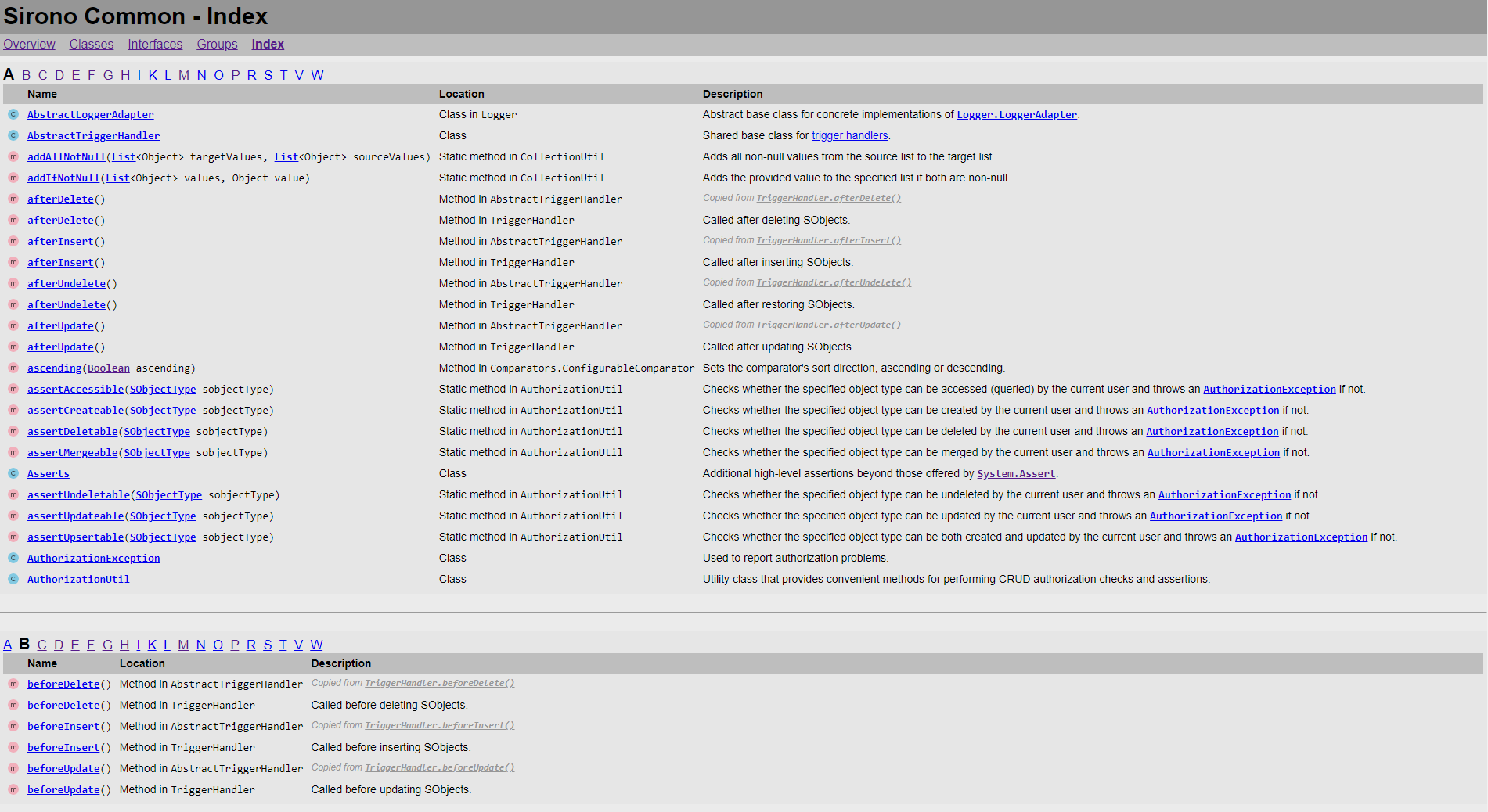The image size is (1488, 812).
Task: Open TriggerHandler.beforeInsert() copied-from link
Action: (x=440, y=725)
